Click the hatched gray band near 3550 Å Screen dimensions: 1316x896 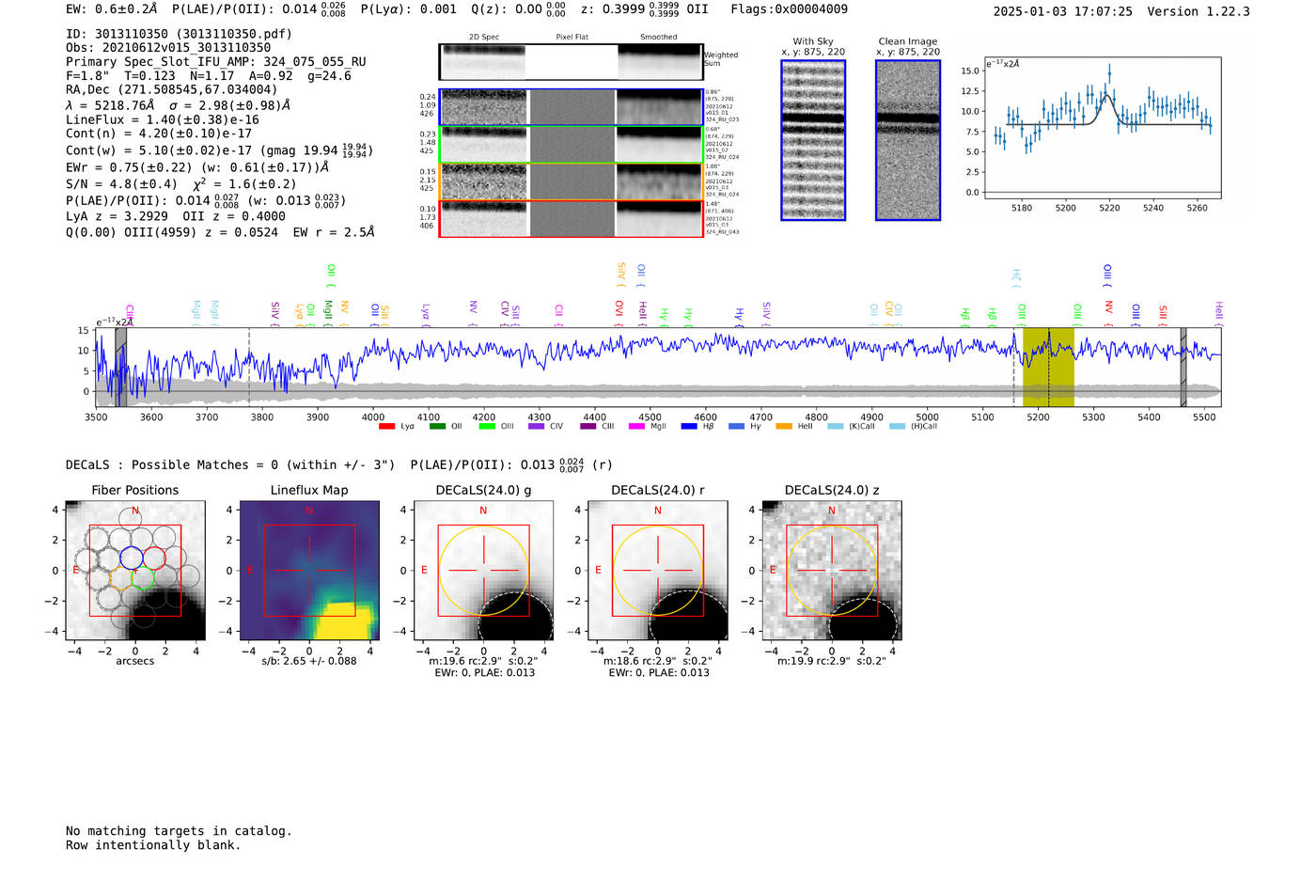coord(120,368)
